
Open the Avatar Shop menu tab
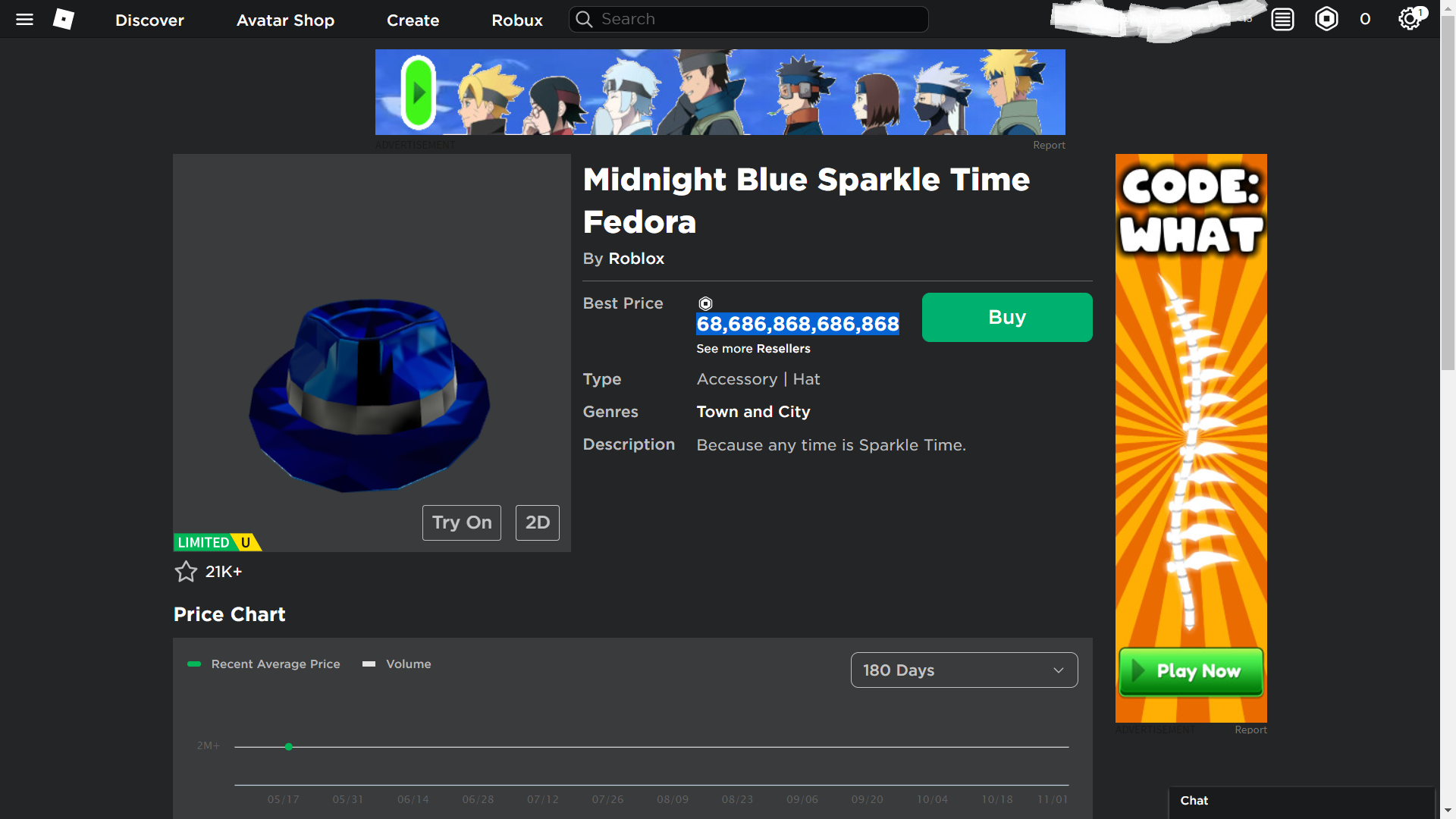286,19
